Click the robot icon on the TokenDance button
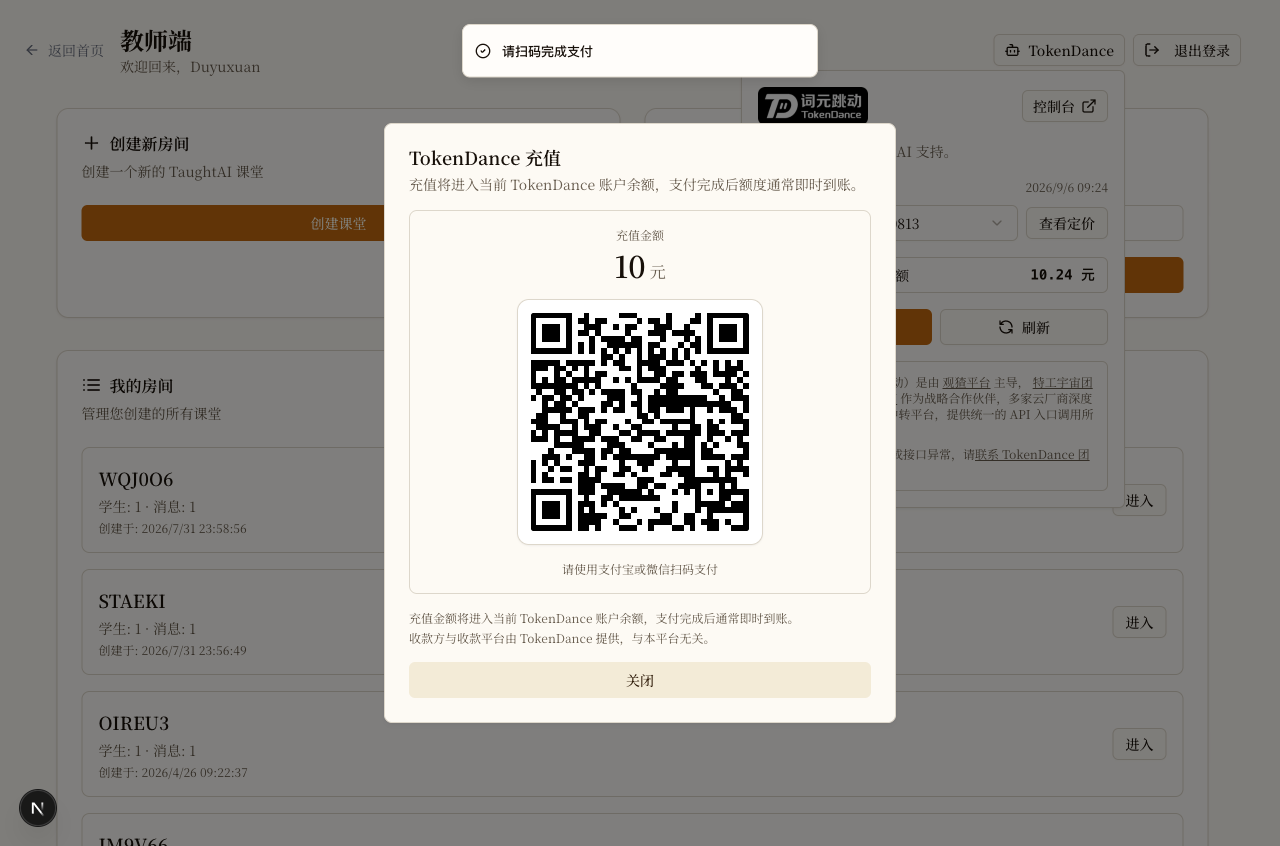The width and height of the screenshot is (1280, 846). pyautogui.click(x=1012, y=50)
